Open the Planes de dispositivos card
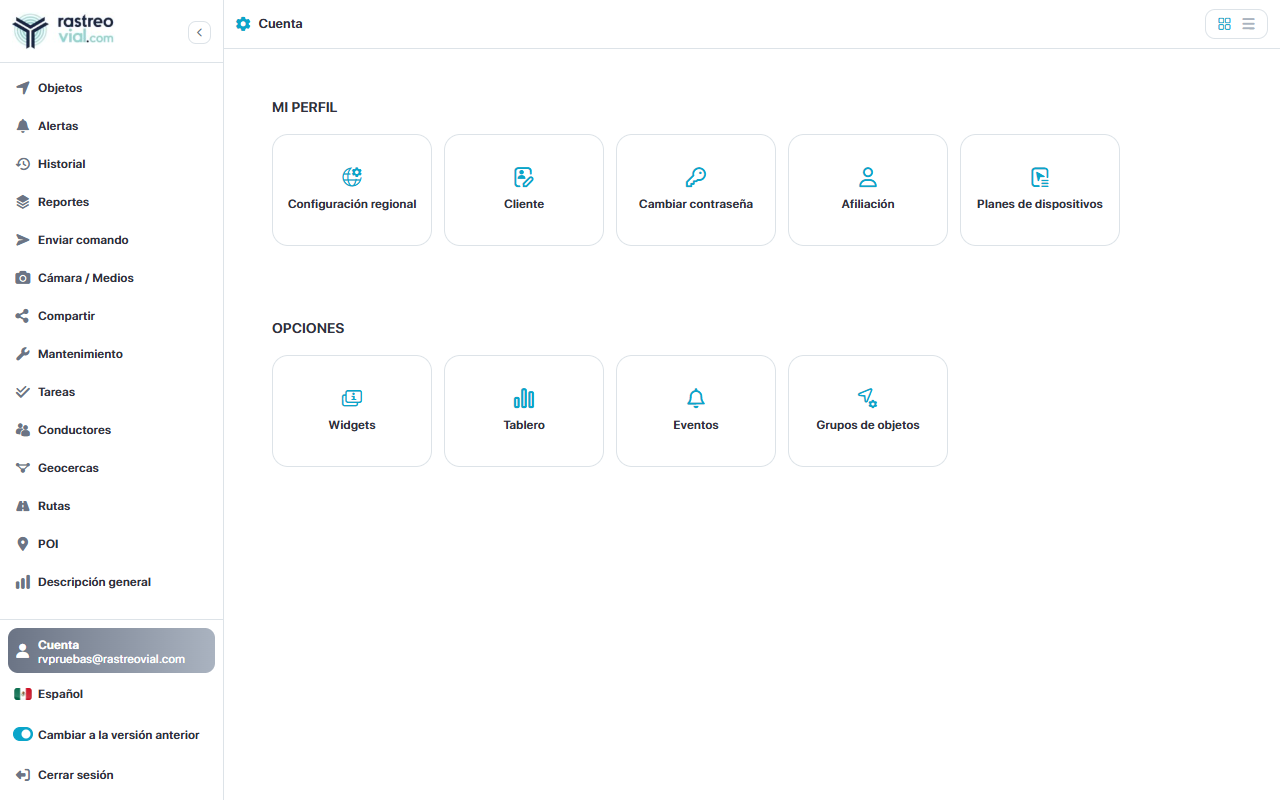Screen dimensions: 1280x800 [x=1040, y=190]
